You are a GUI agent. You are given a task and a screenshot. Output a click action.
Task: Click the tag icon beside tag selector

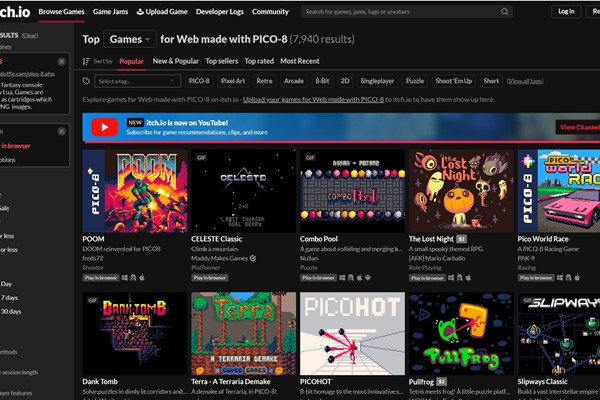click(86, 81)
